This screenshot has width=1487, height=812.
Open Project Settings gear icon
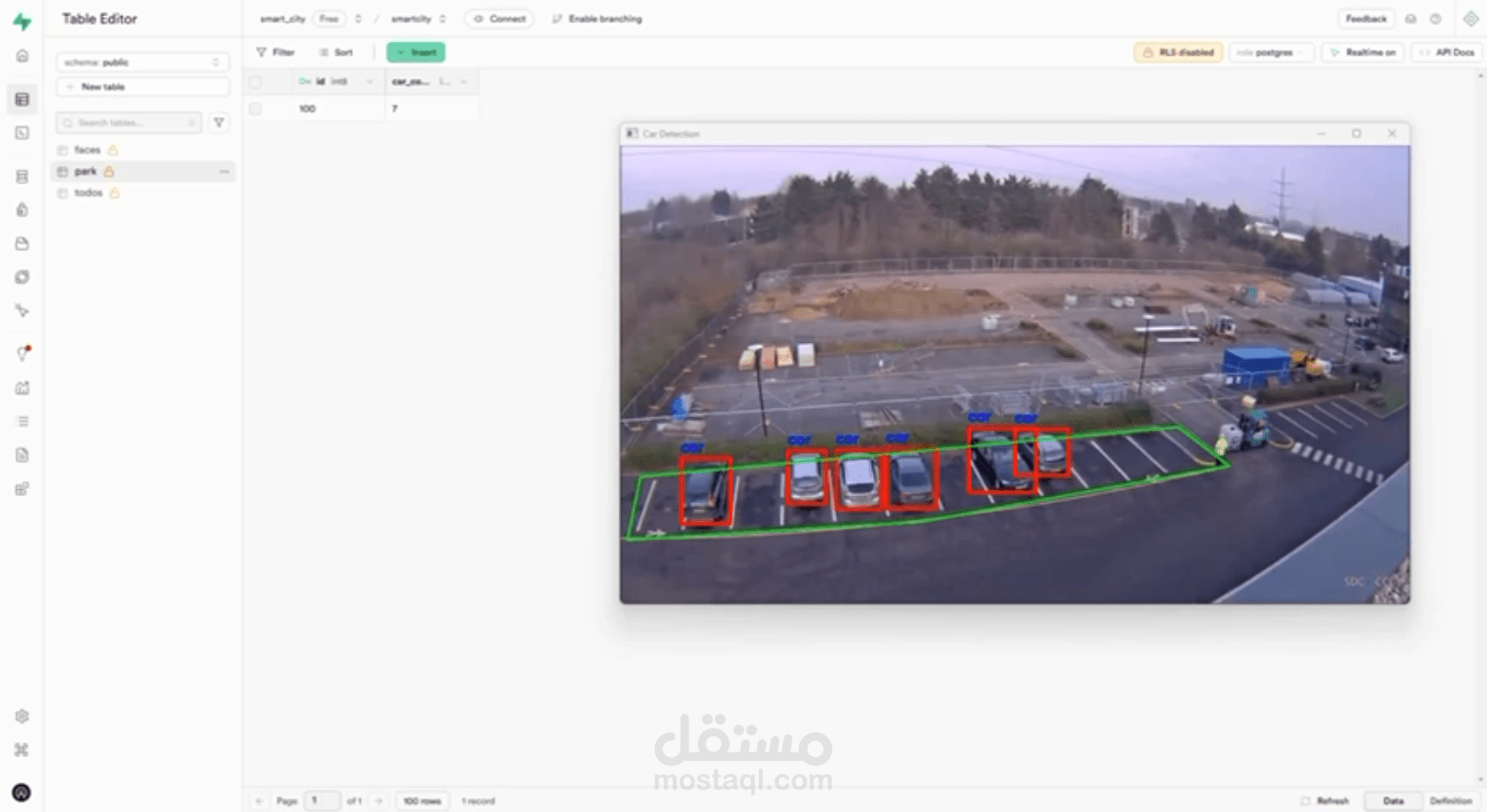[22, 716]
